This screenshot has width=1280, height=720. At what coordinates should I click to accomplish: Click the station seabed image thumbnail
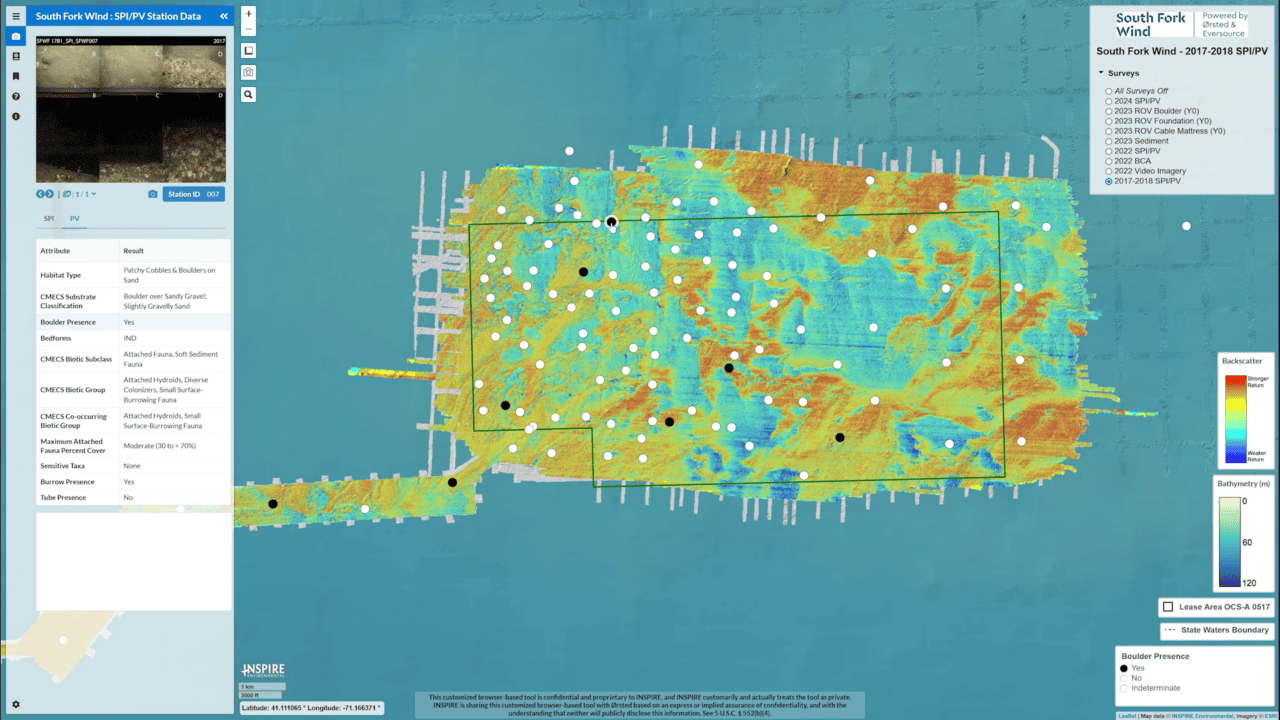click(x=131, y=110)
